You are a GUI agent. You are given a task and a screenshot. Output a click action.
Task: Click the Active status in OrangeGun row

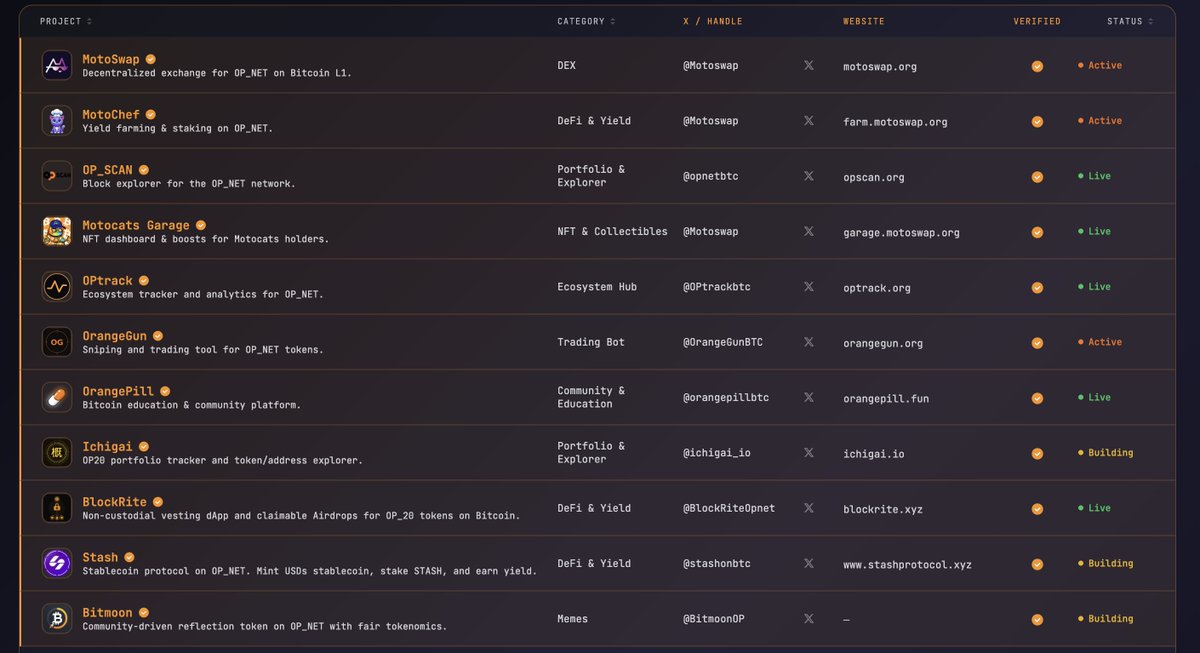[x=1100, y=342]
